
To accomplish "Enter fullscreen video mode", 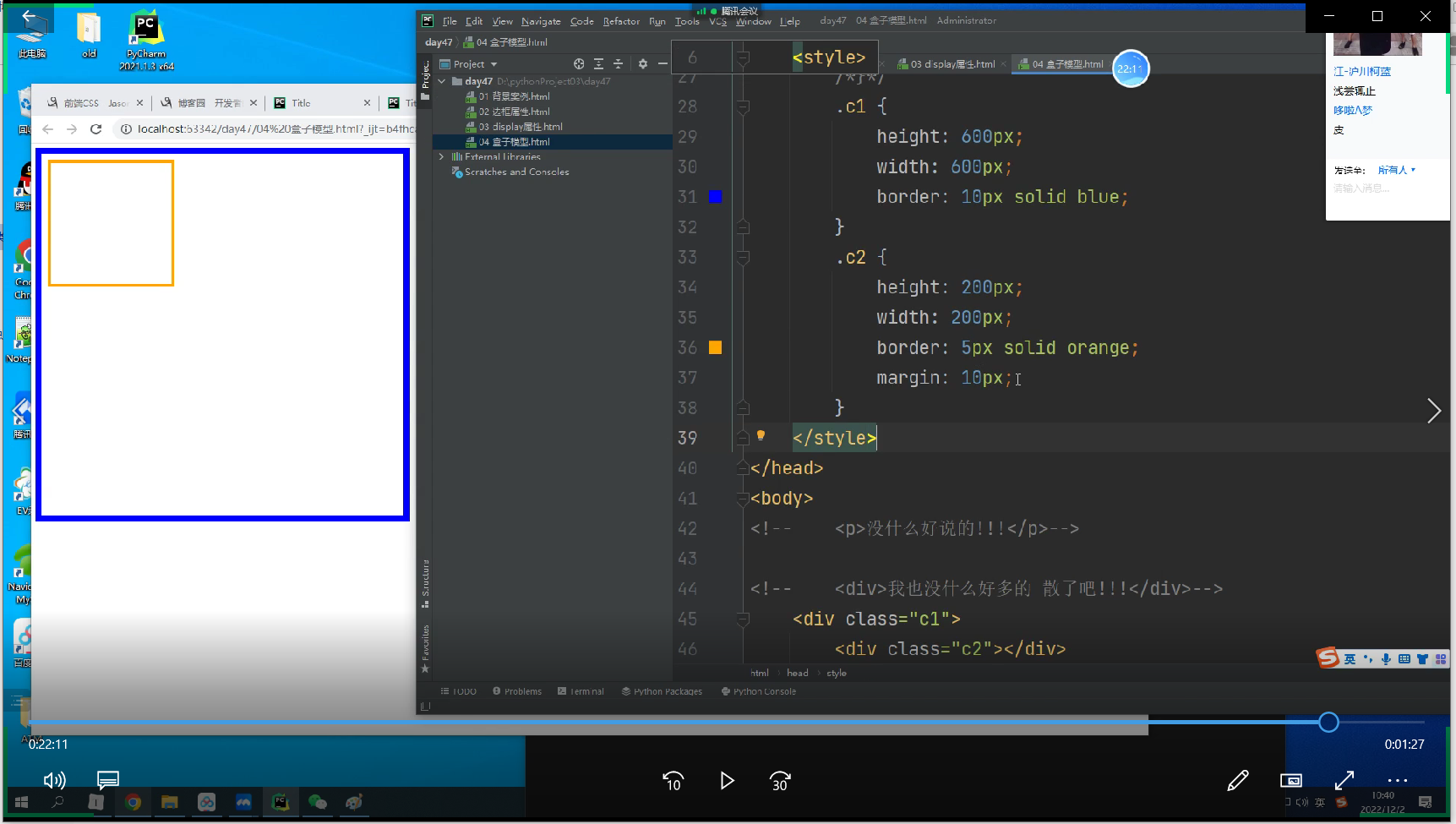I will click(x=1344, y=780).
